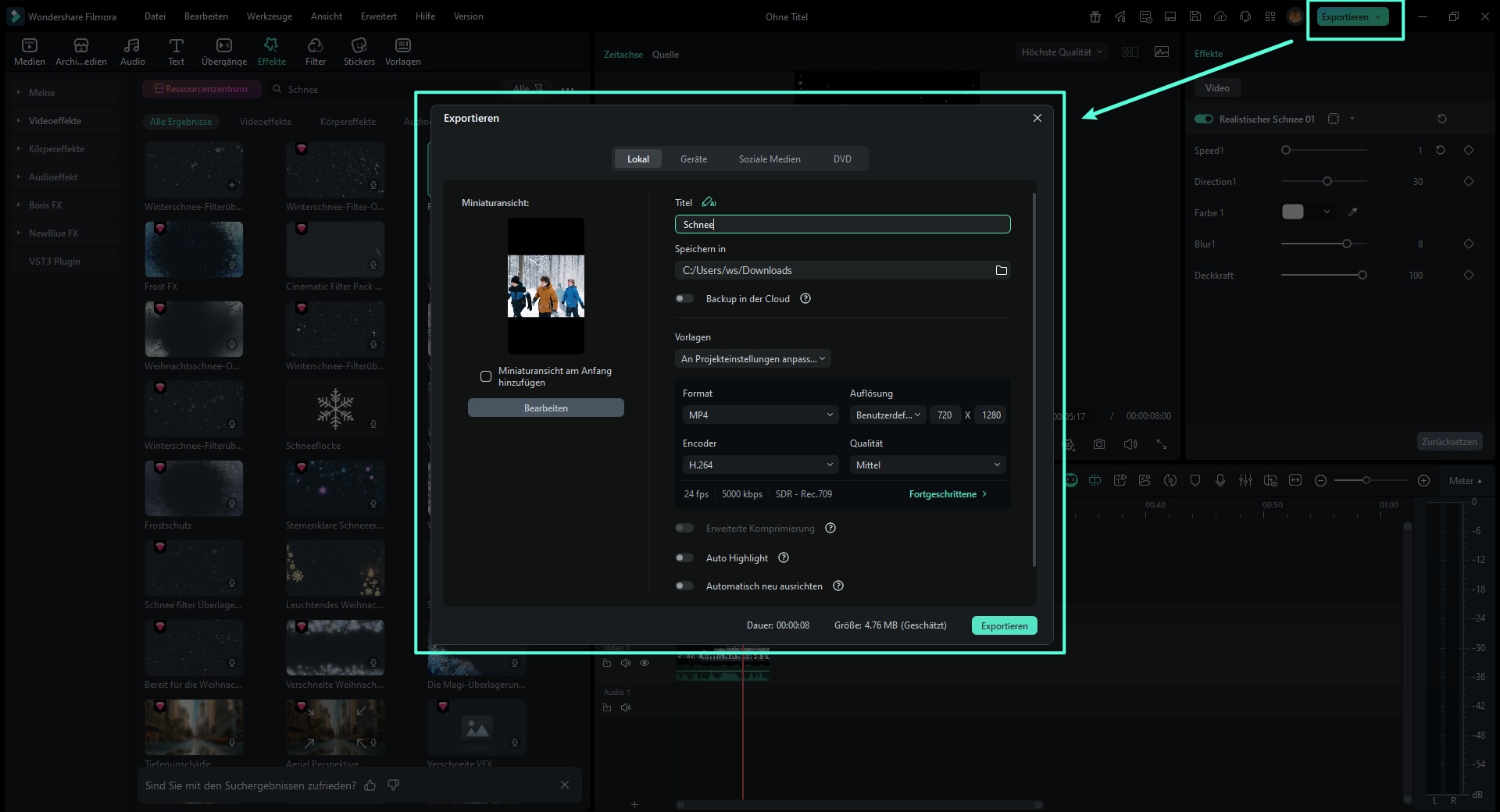Switch to the Soziale Medien tab
The height and width of the screenshot is (812, 1500).
769,158
